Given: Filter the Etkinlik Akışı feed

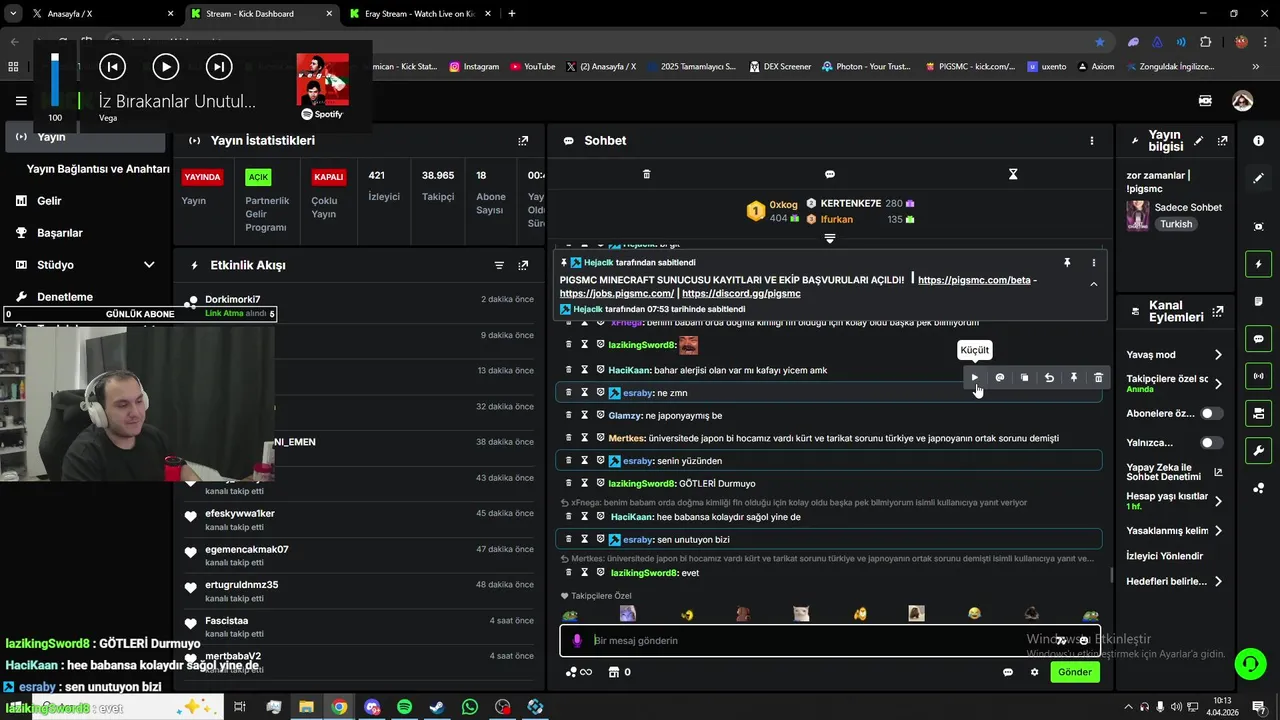Looking at the screenshot, I should click(499, 265).
